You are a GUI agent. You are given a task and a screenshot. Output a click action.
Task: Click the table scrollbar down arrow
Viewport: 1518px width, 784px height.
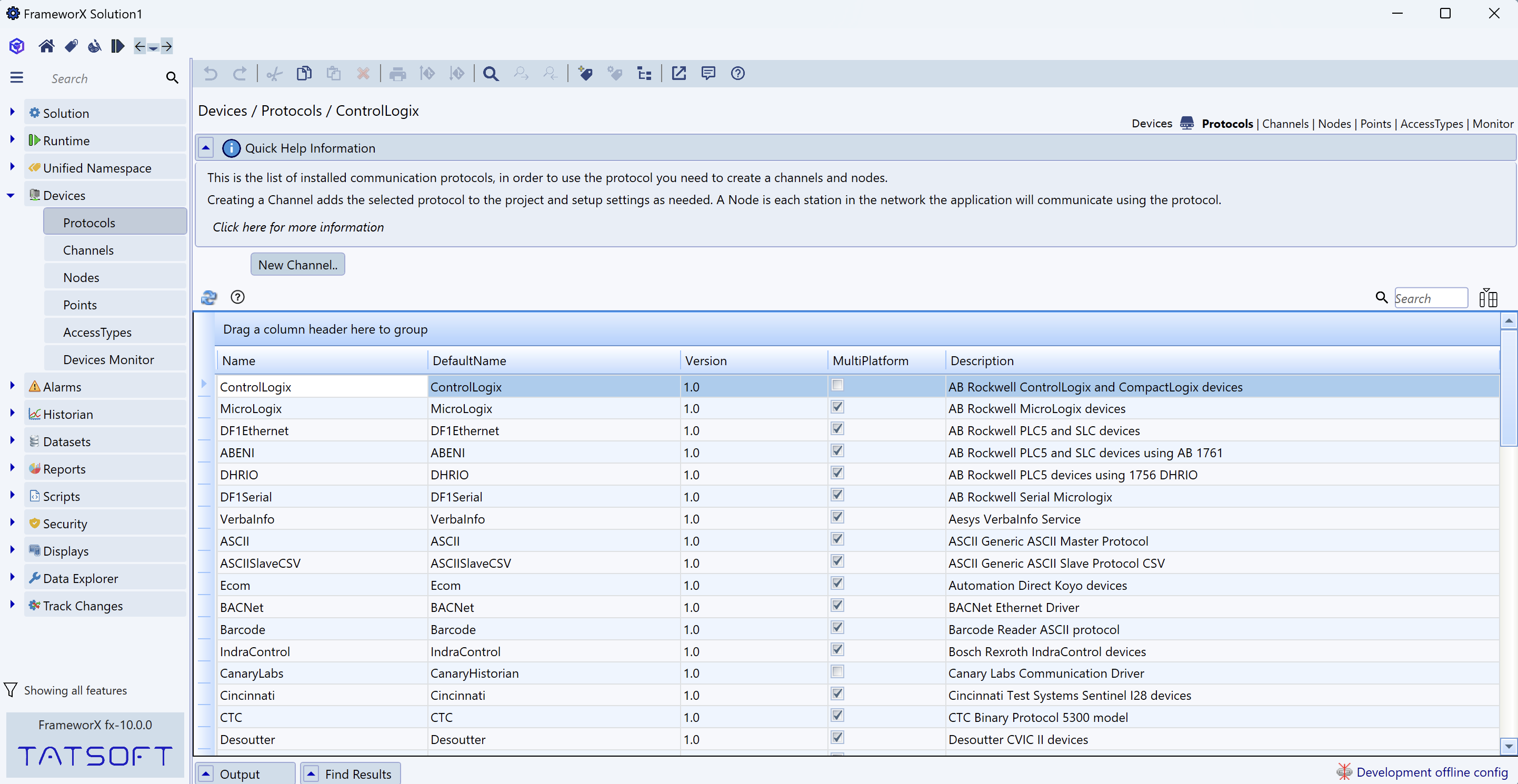coord(1509,746)
